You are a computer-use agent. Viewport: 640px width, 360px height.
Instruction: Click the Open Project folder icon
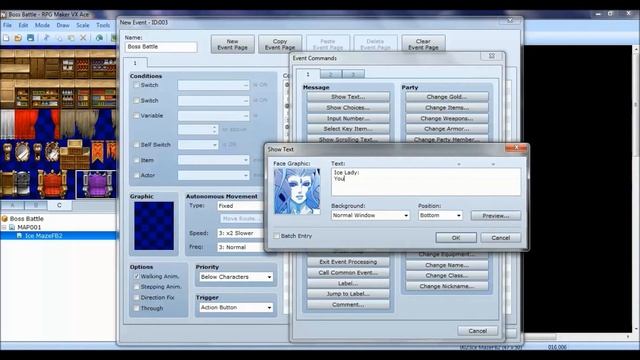(x=18, y=38)
